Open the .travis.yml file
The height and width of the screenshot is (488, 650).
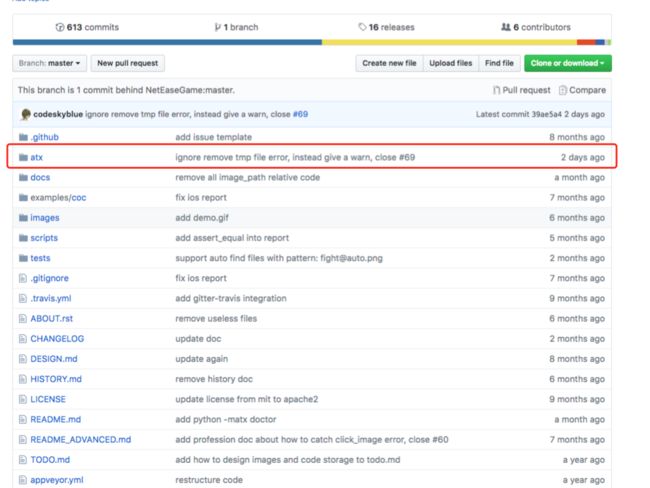pos(51,299)
